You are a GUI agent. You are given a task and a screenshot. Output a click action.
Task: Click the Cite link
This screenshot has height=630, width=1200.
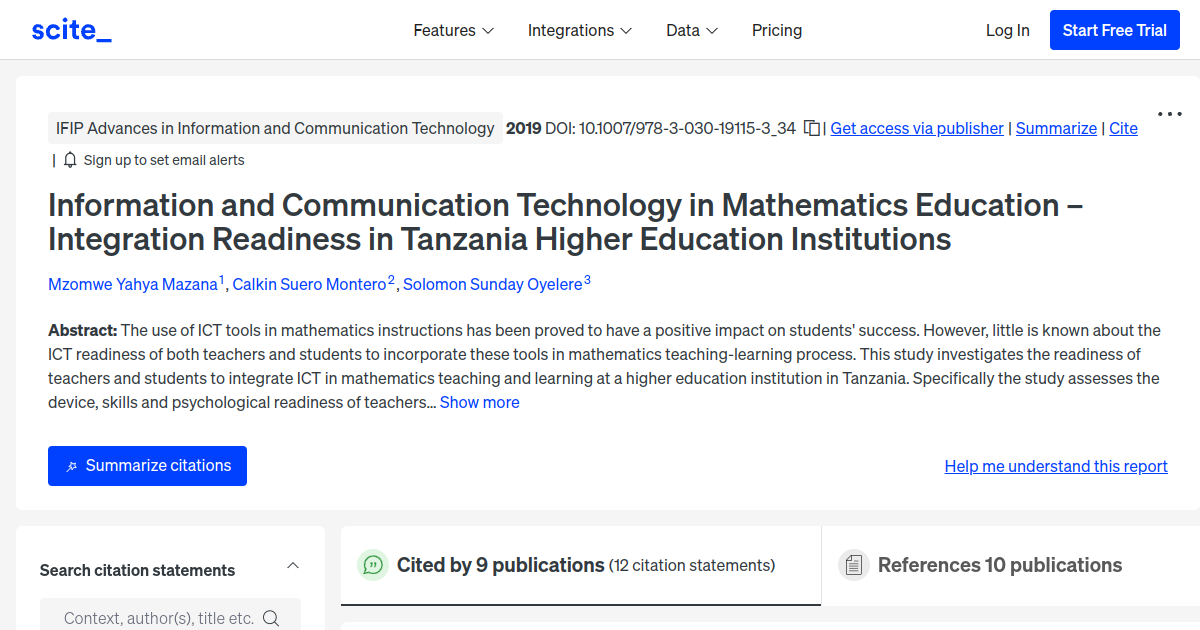[1123, 128]
